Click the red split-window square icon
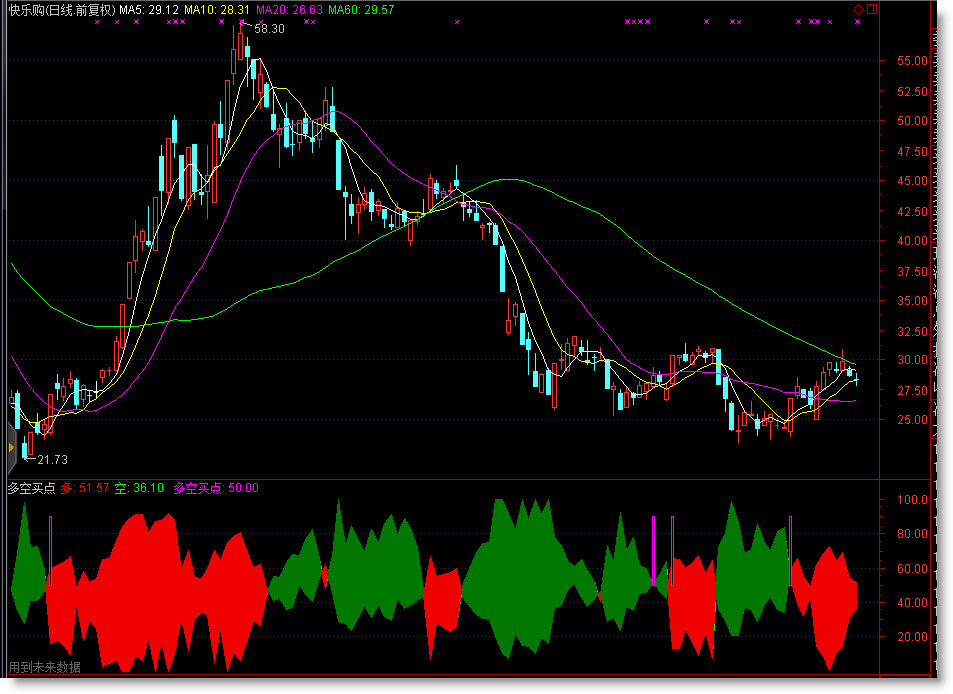This screenshot has width=953, height=694. [872, 9]
